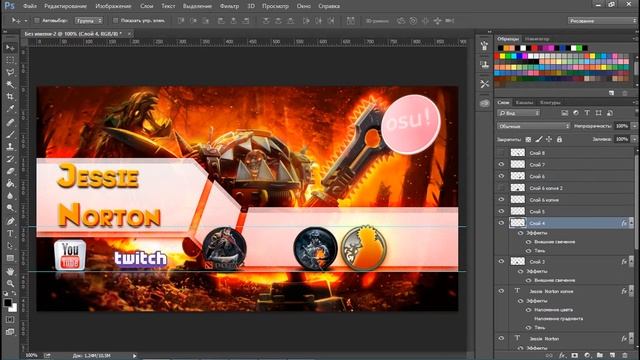Collapse effects of Jessie Norton копия layer
Viewport: 640px width, 360px height.
pos(632,291)
